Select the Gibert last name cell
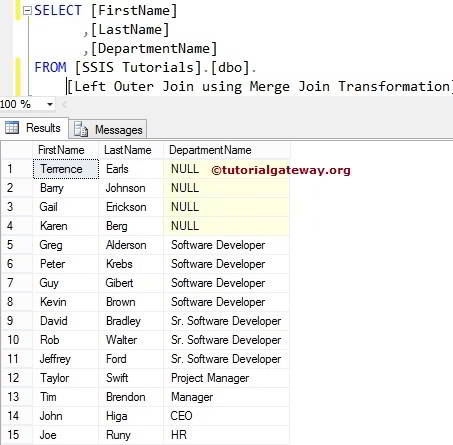The height and width of the screenshot is (445, 453). (131, 283)
